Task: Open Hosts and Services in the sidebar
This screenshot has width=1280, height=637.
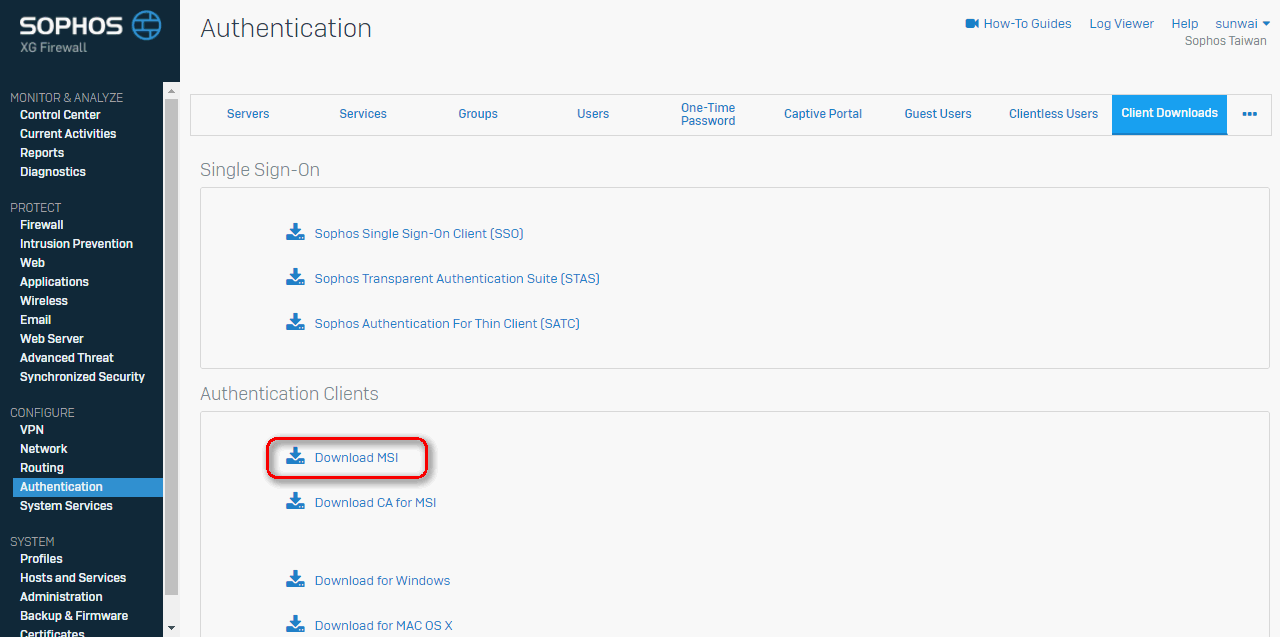Action: [73, 578]
